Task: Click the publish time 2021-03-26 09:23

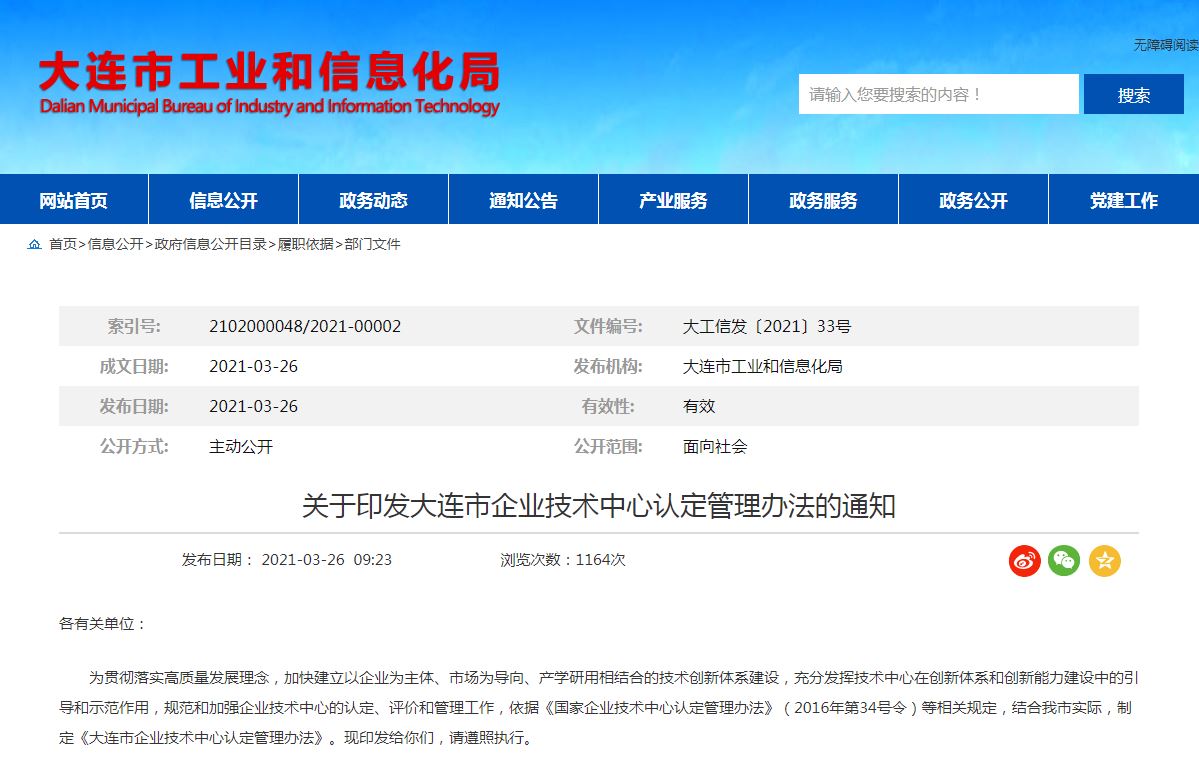Action: (327, 559)
